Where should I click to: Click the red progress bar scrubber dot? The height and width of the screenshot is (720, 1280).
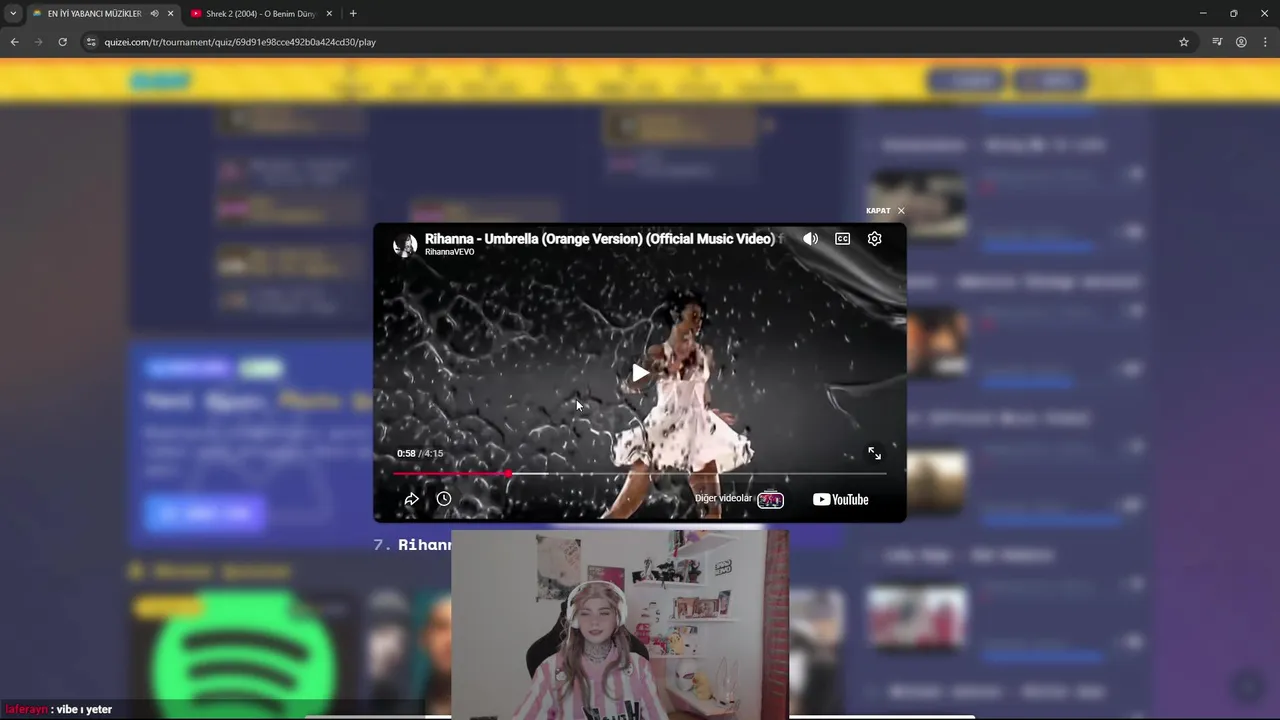509,474
